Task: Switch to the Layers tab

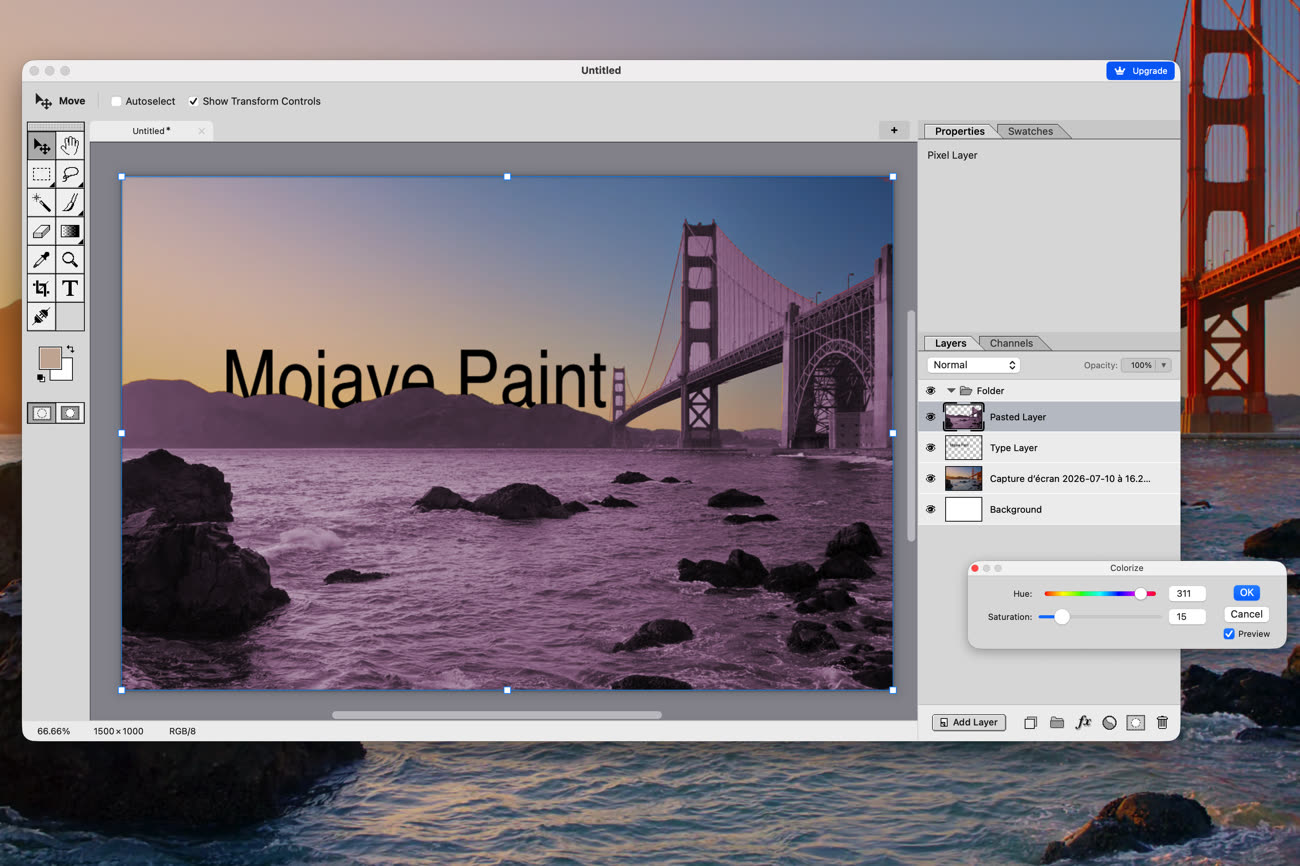Action: pyautogui.click(x=950, y=343)
